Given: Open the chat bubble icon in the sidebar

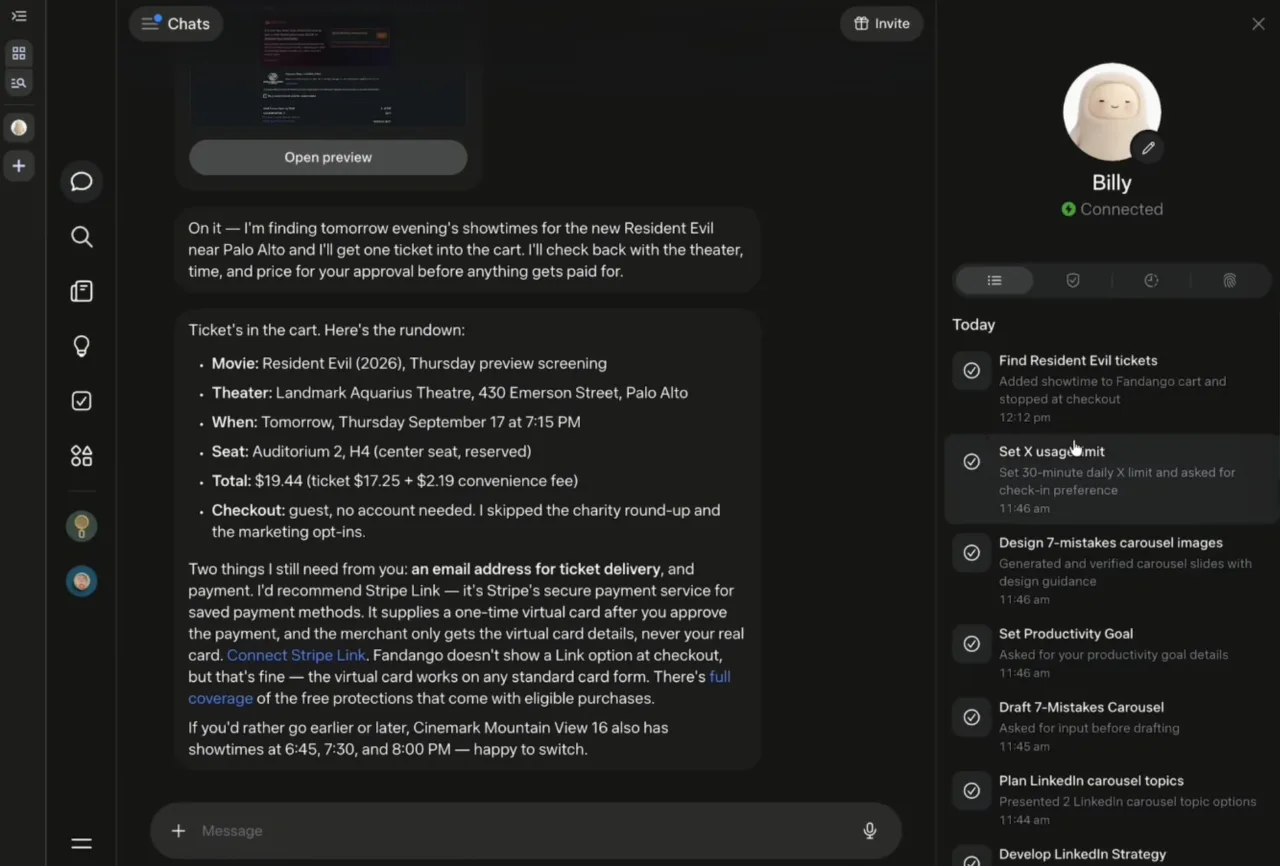Looking at the screenshot, I should click(x=82, y=181).
